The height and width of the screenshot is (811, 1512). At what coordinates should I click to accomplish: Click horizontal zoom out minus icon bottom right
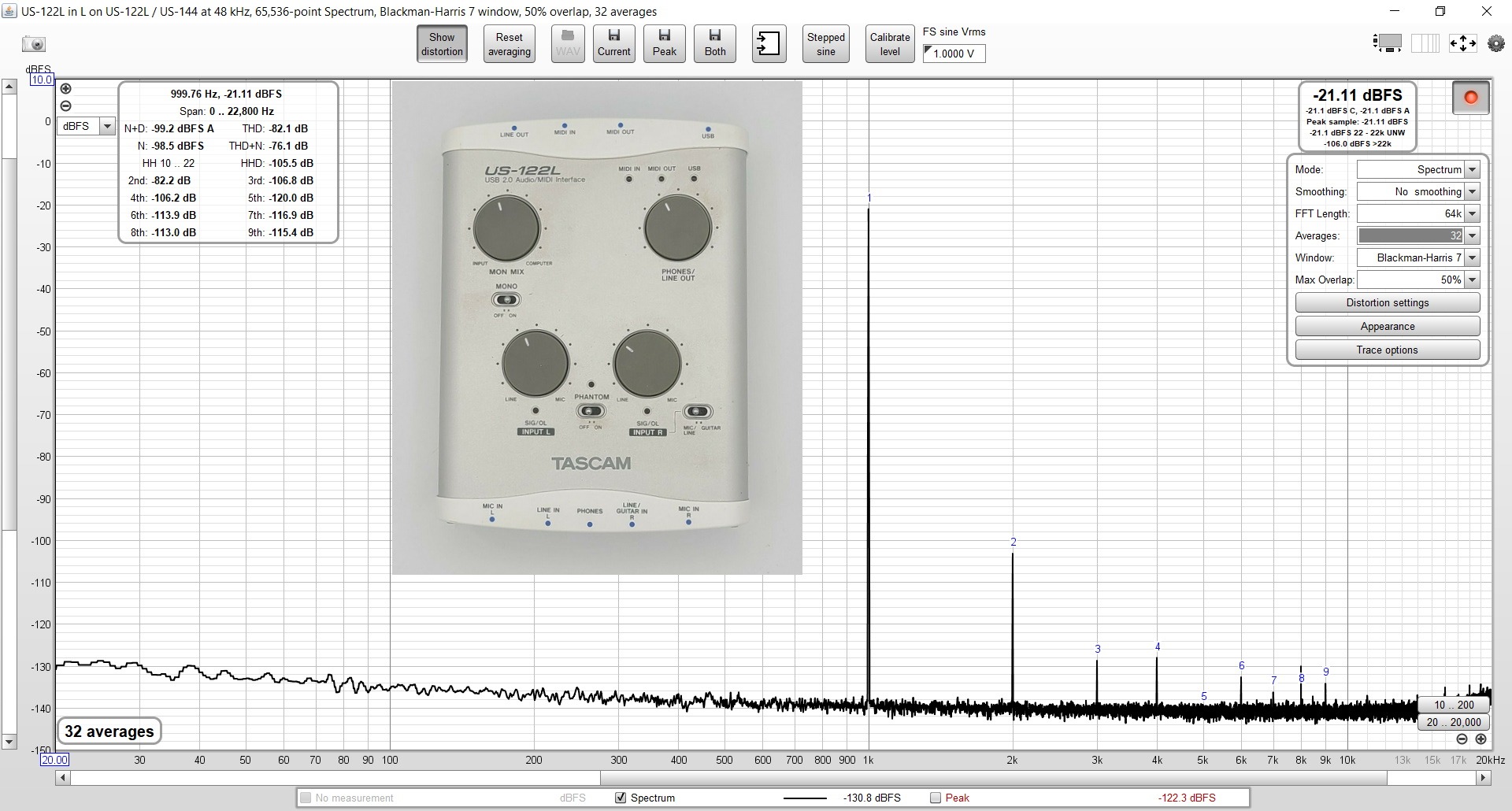point(1462,739)
